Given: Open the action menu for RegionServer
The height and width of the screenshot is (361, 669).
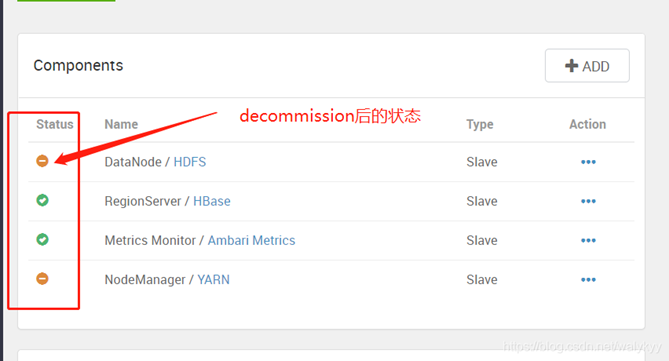Looking at the screenshot, I should (x=588, y=201).
